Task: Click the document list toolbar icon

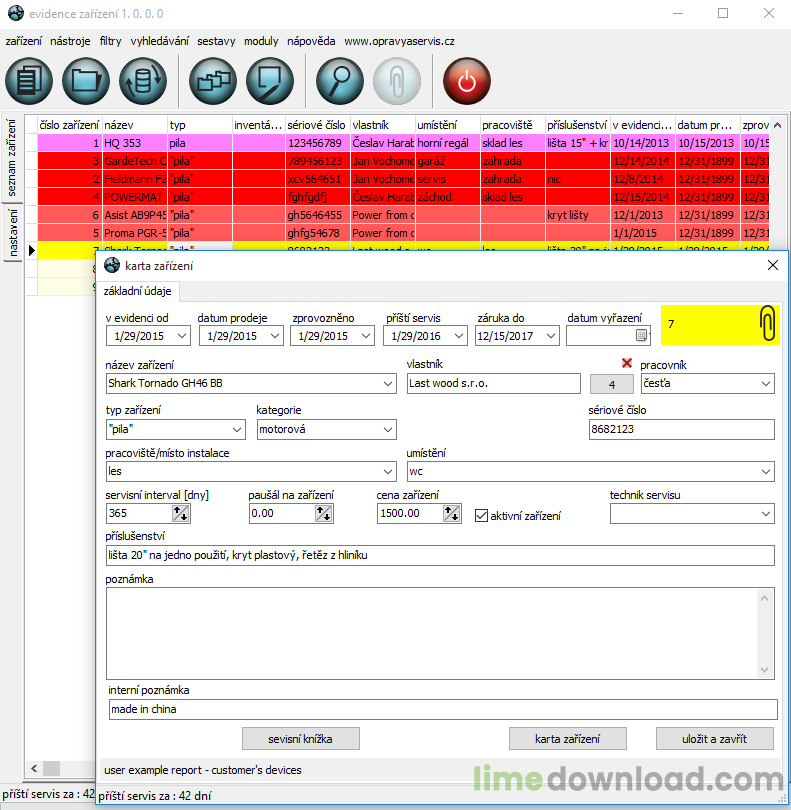Action: [30, 81]
